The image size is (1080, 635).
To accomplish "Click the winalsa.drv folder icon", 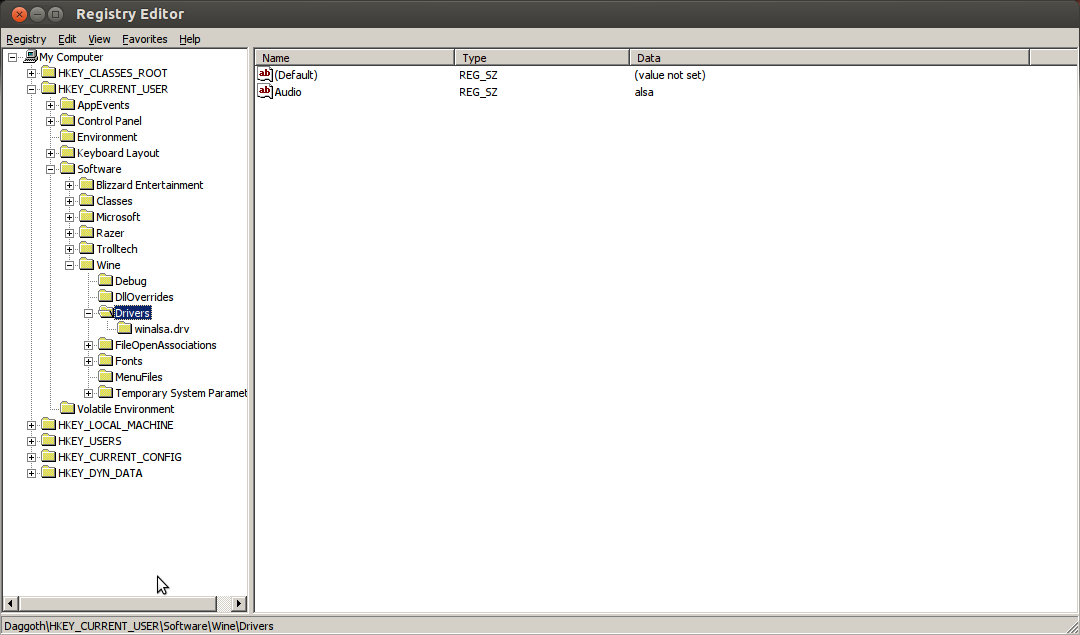I will pyautogui.click(x=125, y=329).
